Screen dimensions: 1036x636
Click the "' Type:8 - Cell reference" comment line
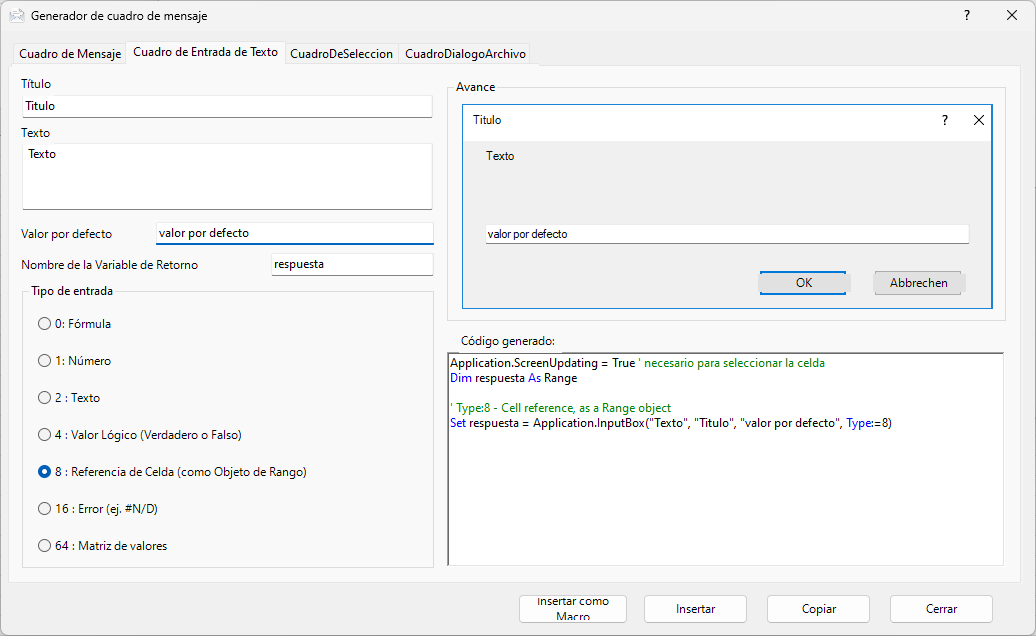coord(561,407)
